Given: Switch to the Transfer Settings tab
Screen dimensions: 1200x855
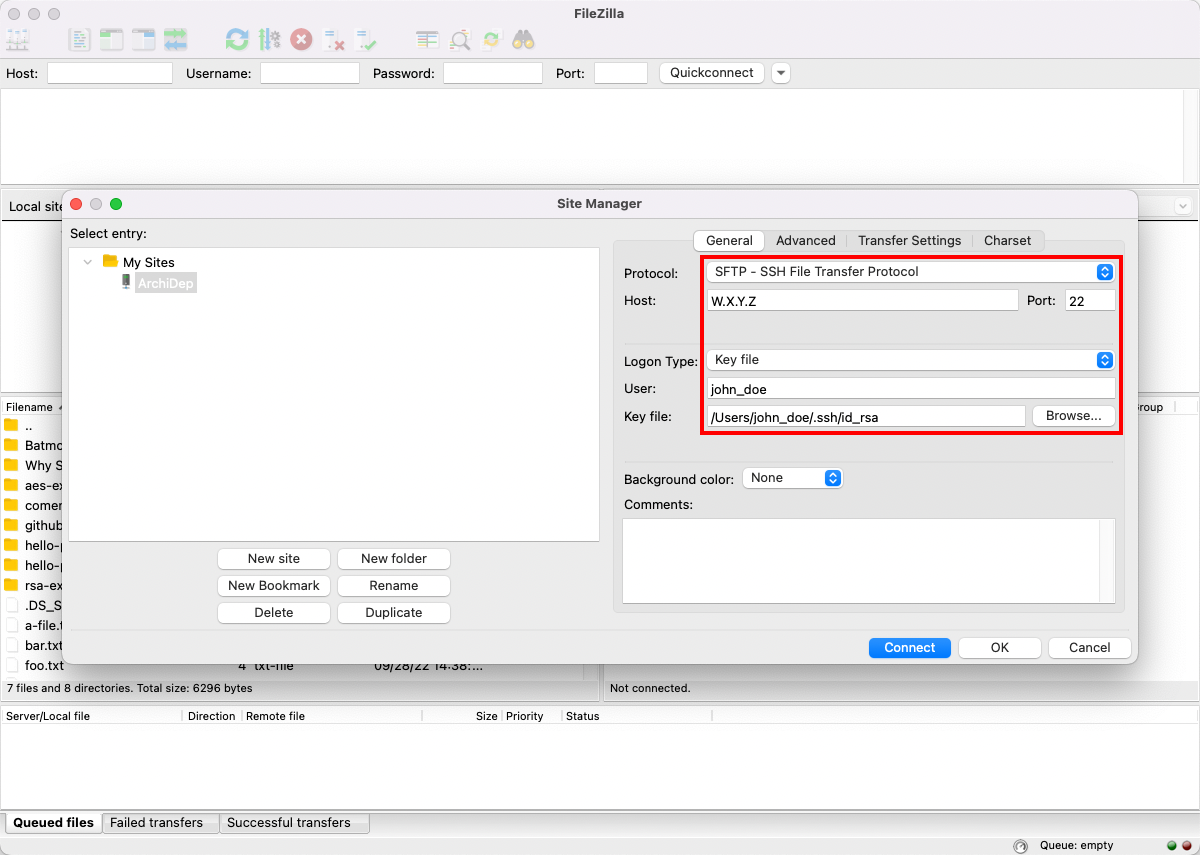Looking at the screenshot, I should [909, 240].
